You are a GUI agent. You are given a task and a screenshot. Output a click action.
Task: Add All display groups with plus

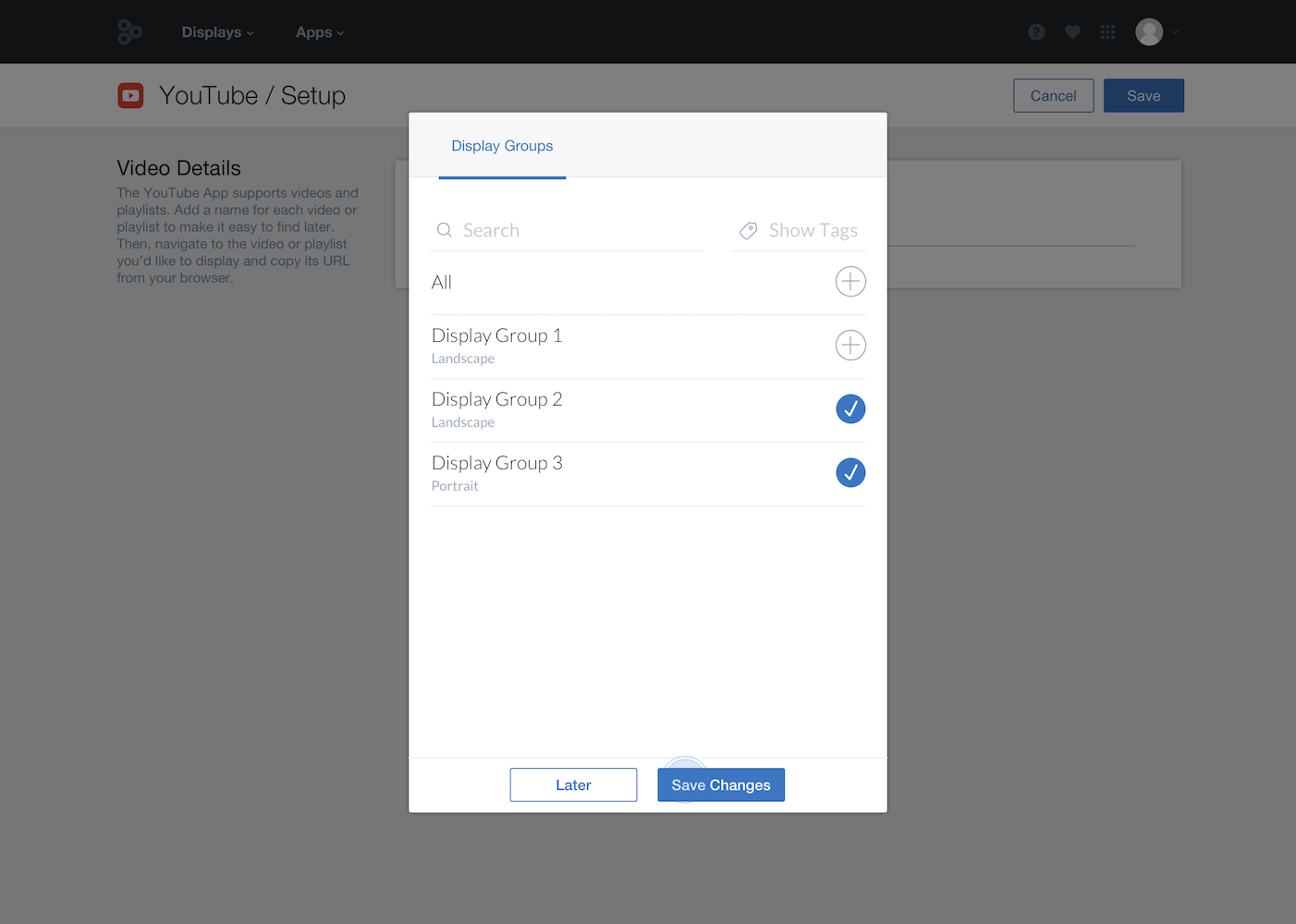pyautogui.click(x=850, y=282)
